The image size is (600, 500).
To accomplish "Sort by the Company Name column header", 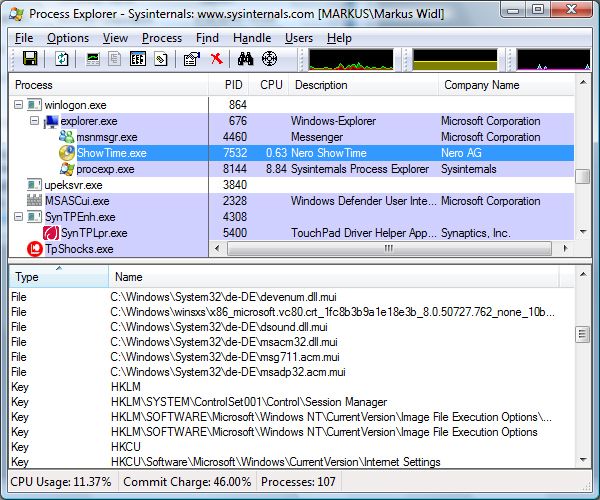I will (506, 85).
